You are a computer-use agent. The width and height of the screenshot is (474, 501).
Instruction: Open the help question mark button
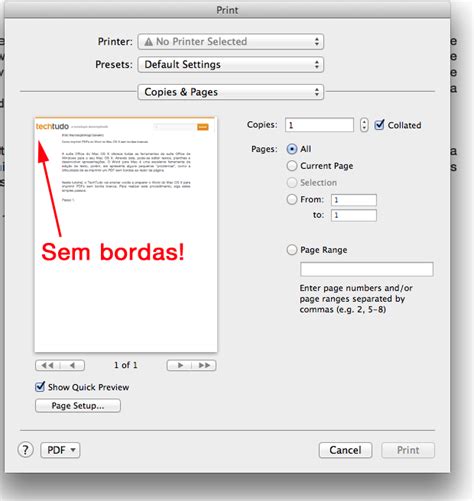[25, 450]
